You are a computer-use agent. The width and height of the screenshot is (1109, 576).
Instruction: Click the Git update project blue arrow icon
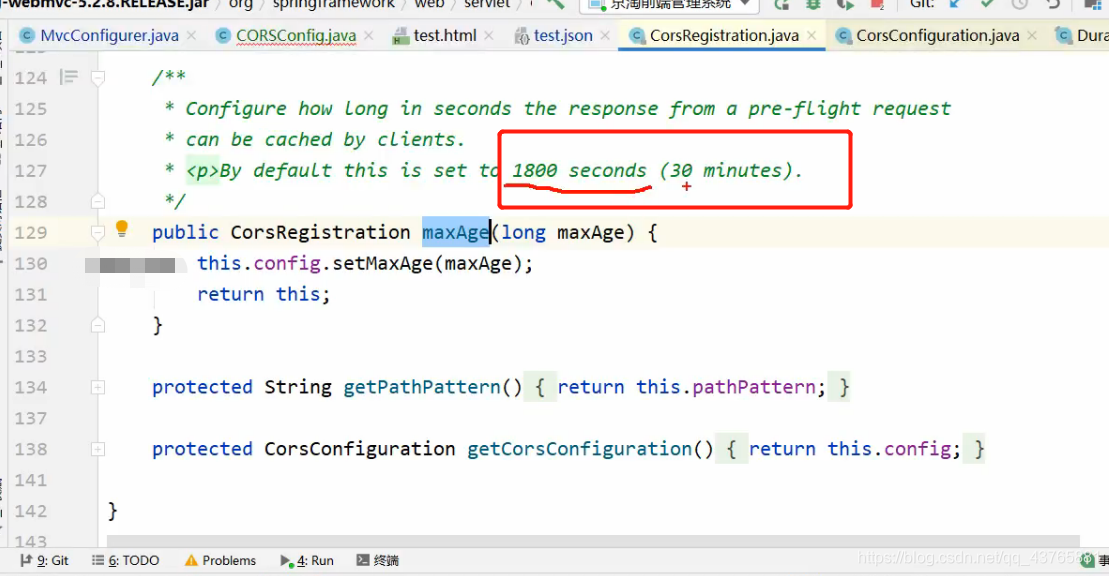coord(954,4)
